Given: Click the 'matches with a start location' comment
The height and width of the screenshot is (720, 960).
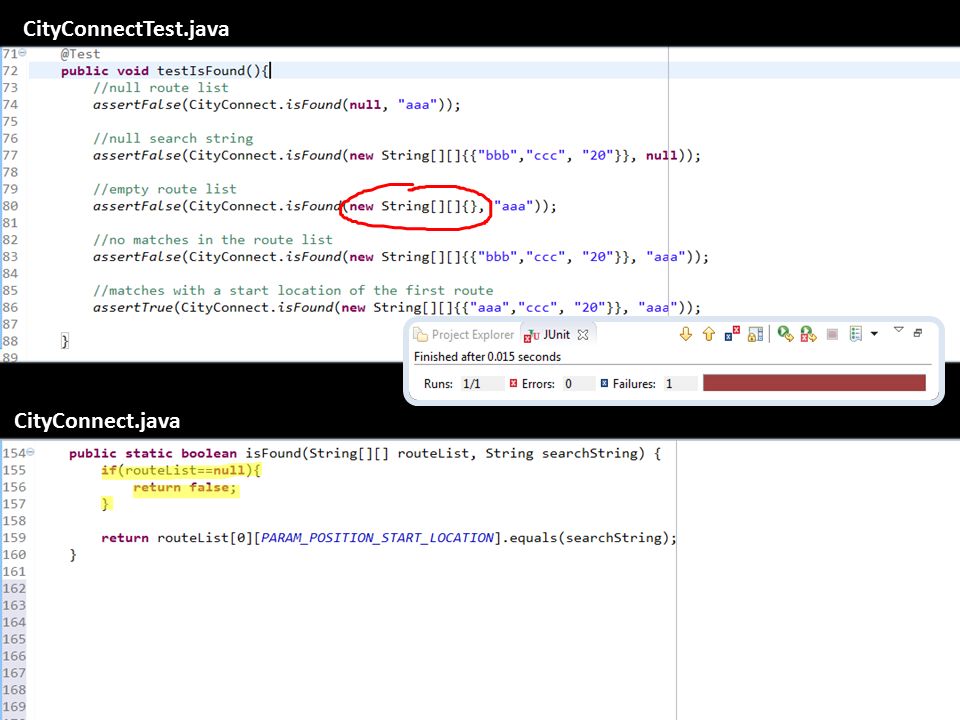Looking at the screenshot, I should (x=293, y=290).
